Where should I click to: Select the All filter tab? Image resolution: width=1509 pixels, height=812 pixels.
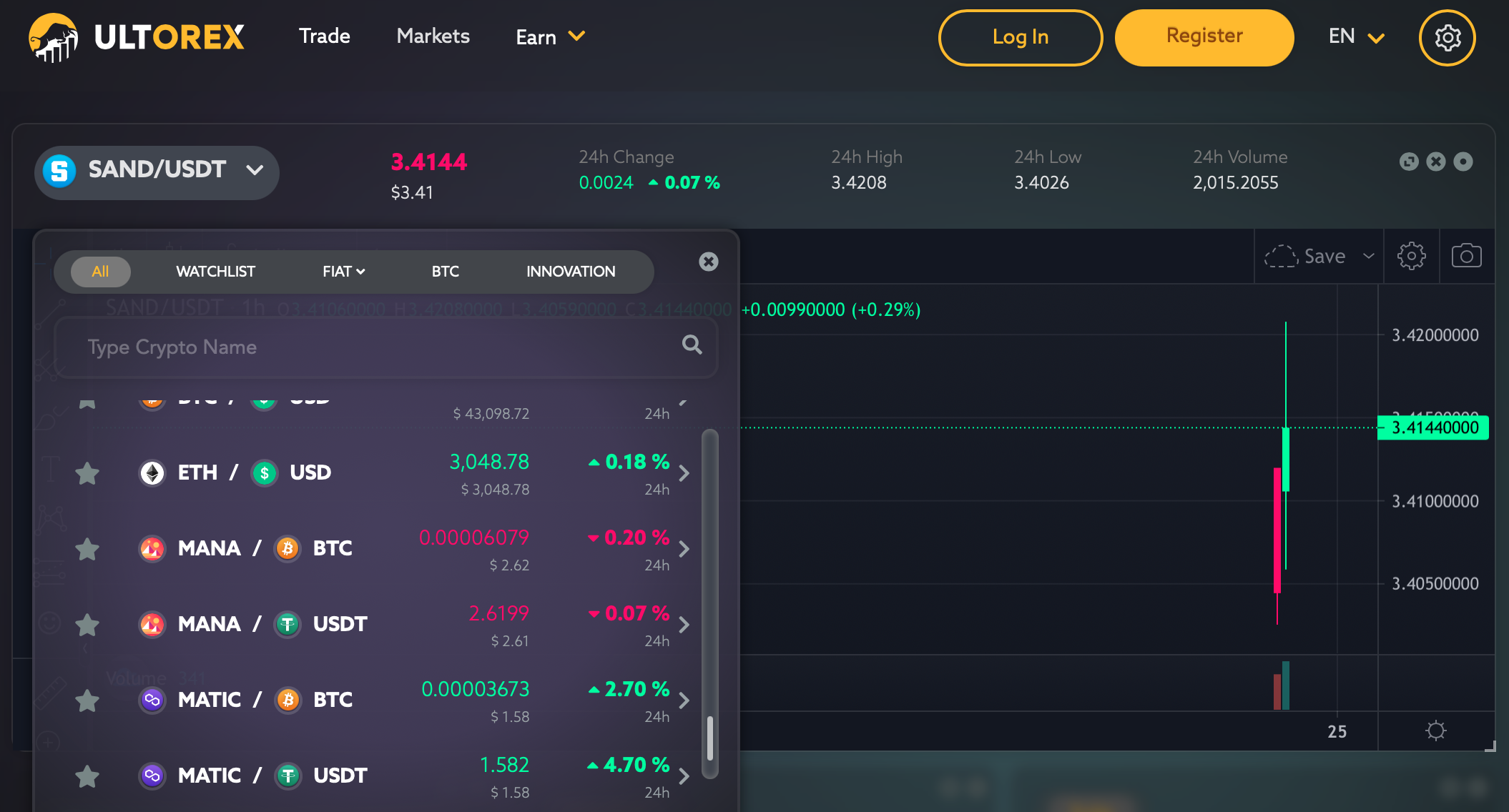(100, 272)
